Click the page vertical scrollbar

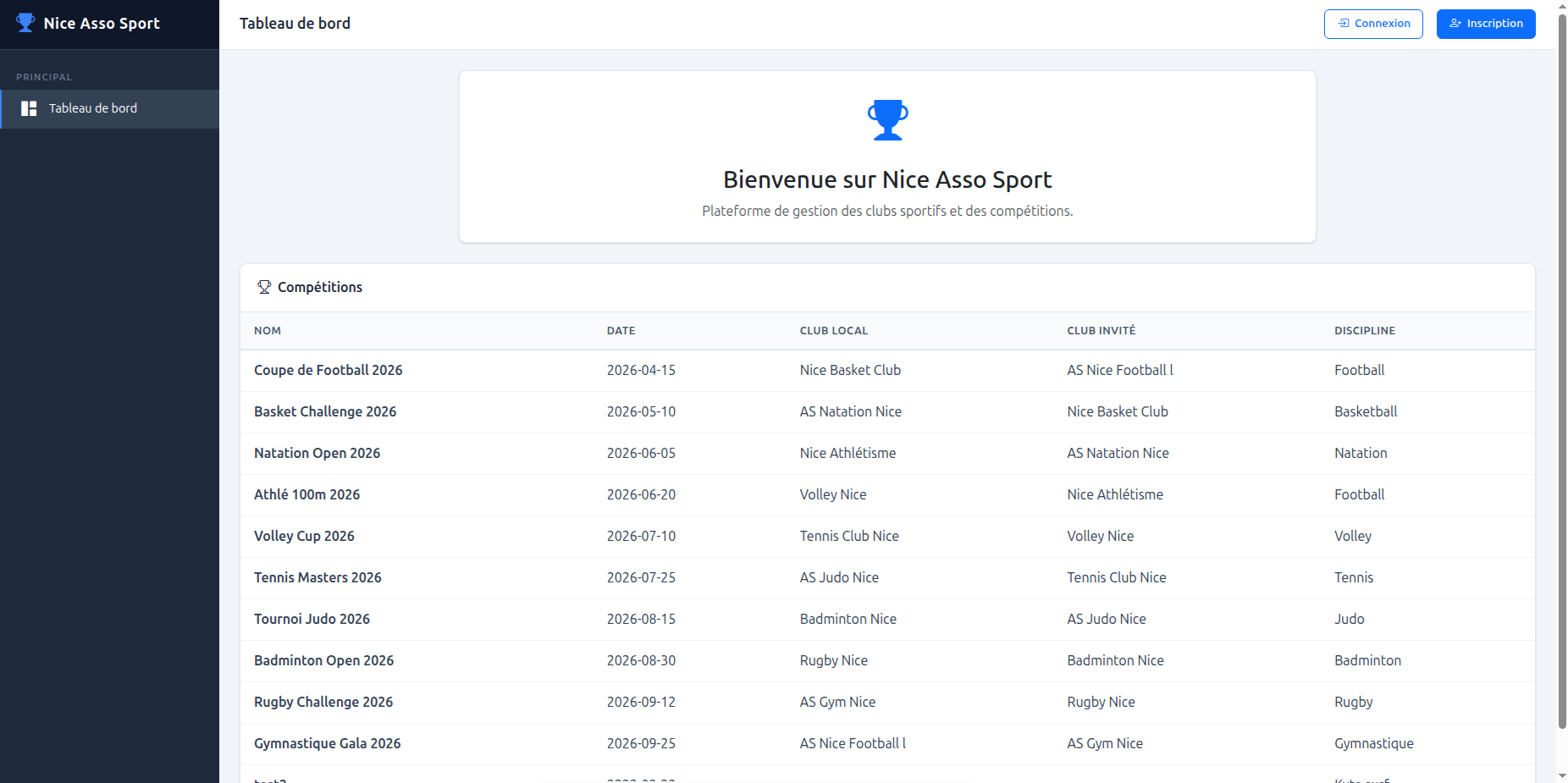click(x=1562, y=371)
